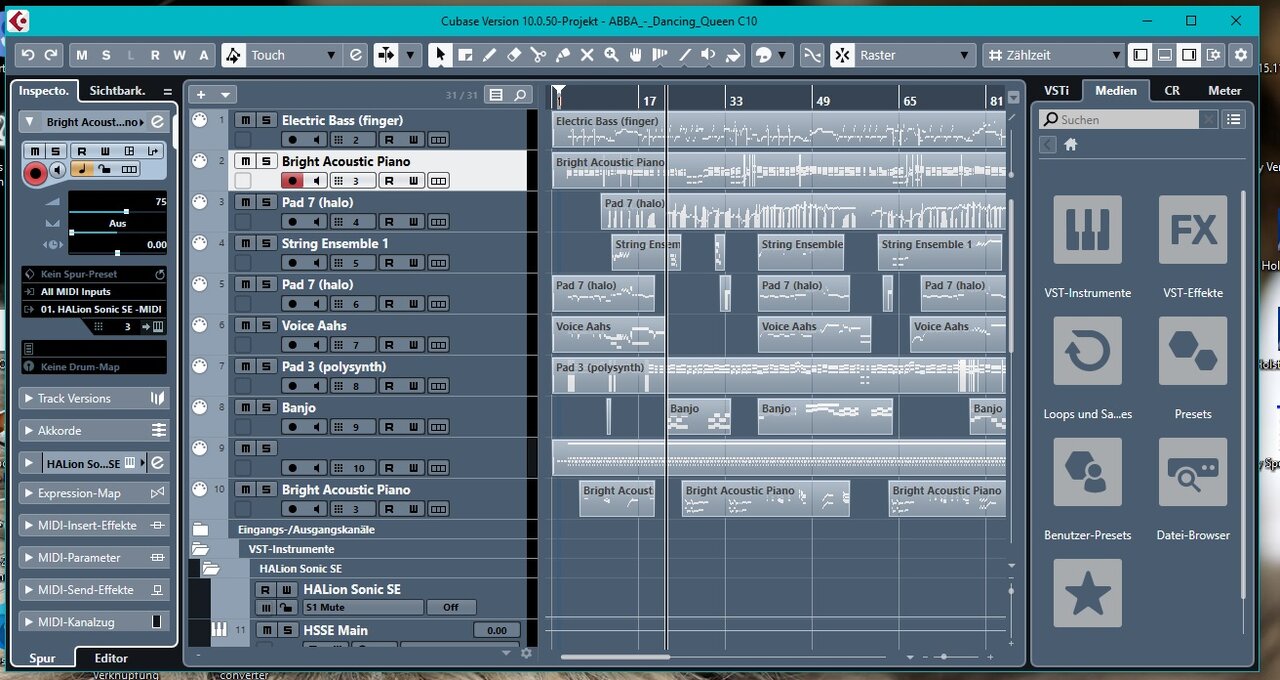Open Benutzer-Presets tile
This screenshot has height=680, width=1280.
coord(1087,472)
